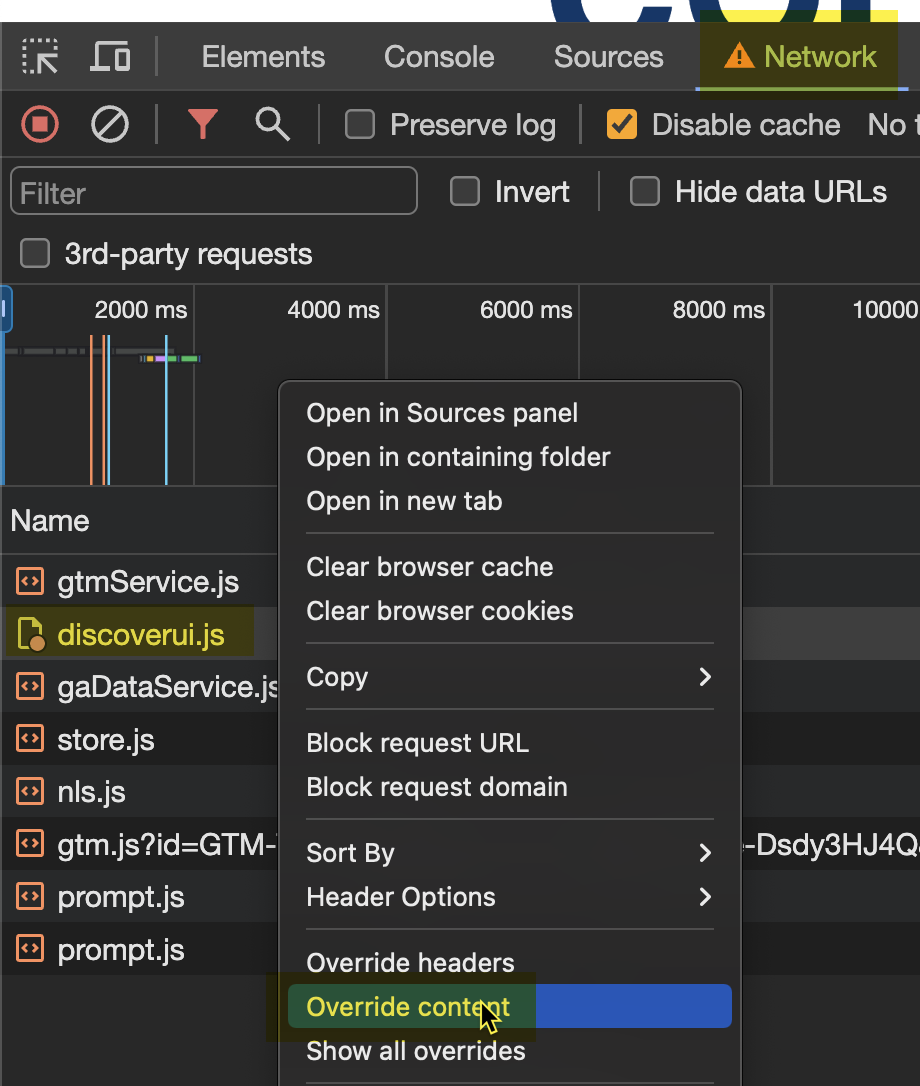
Task: Toggle the device toolbar icon
Action: [x=110, y=56]
